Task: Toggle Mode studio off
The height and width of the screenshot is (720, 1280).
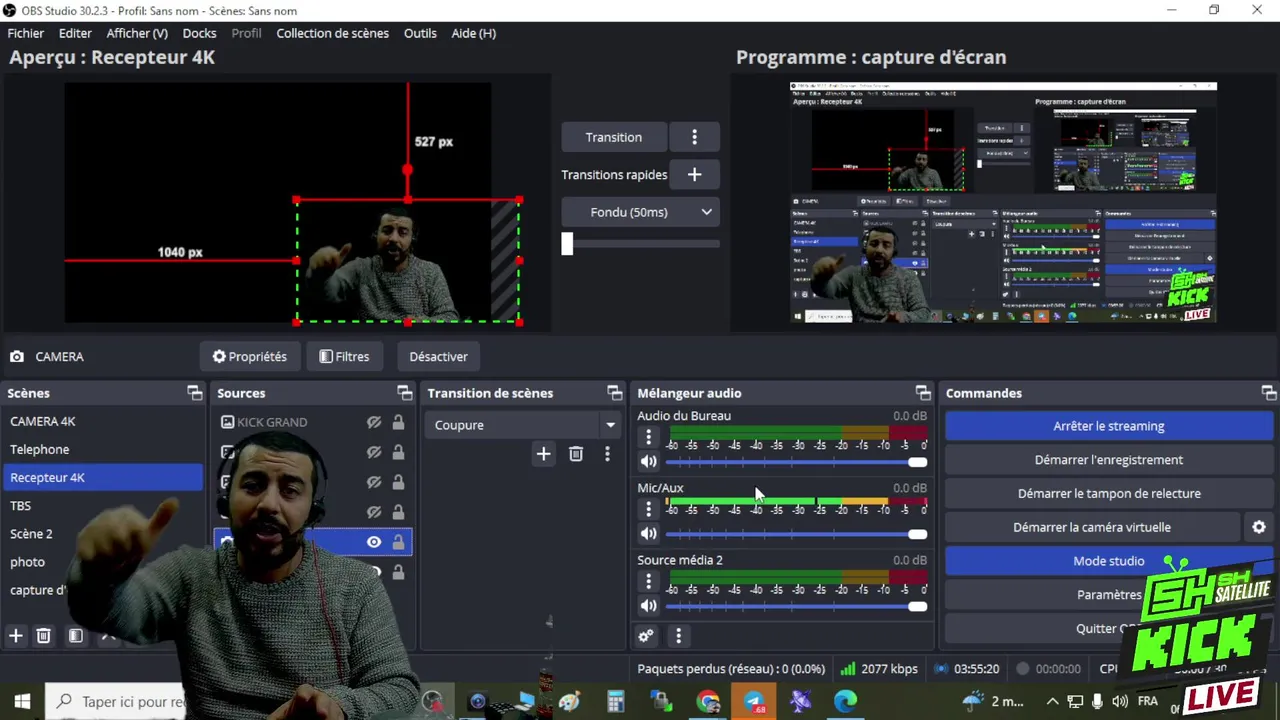Action: (1108, 561)
